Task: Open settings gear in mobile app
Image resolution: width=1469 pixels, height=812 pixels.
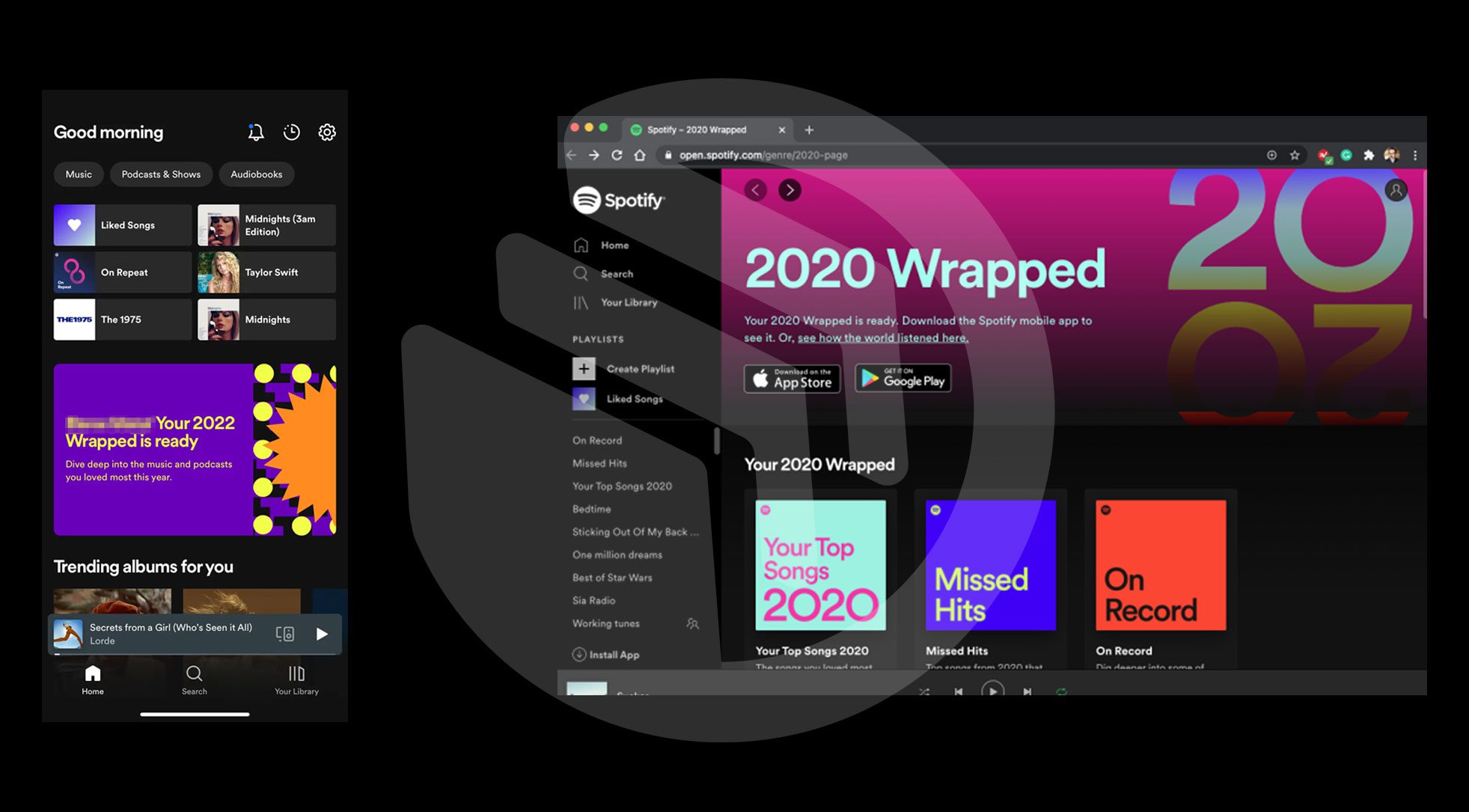Action: click(x=327, y=132)
